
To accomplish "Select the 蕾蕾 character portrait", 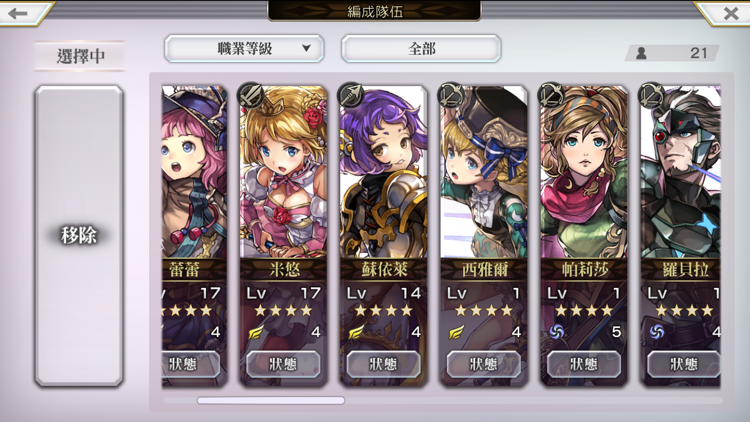I will [194, 172].
